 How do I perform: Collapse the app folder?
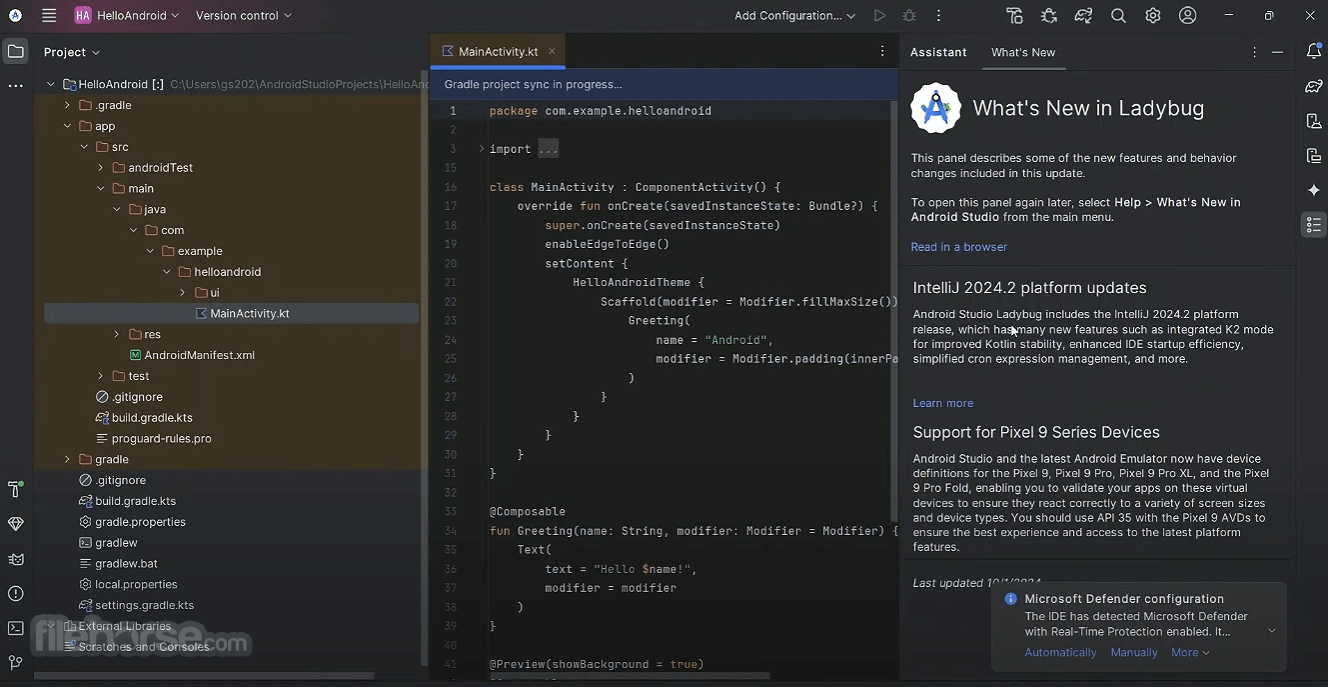point(68,126)
